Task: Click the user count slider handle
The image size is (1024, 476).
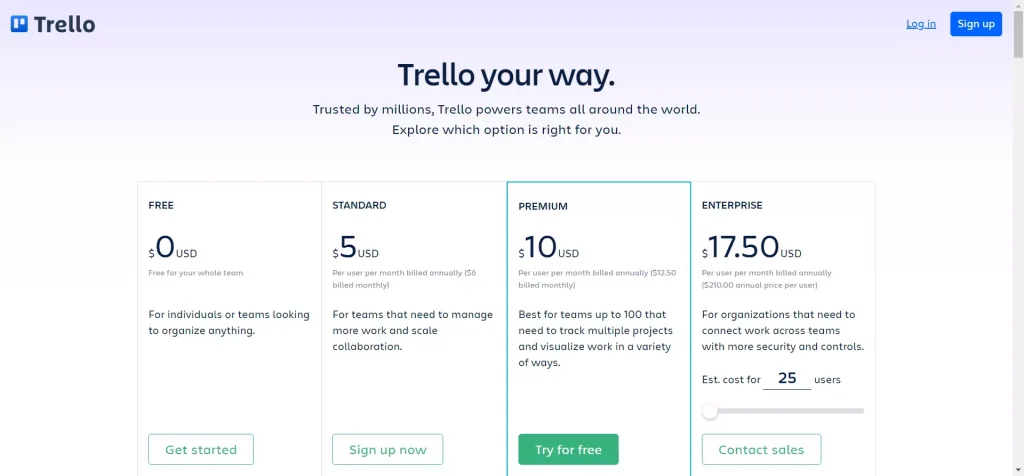Action: coord(710,411)
